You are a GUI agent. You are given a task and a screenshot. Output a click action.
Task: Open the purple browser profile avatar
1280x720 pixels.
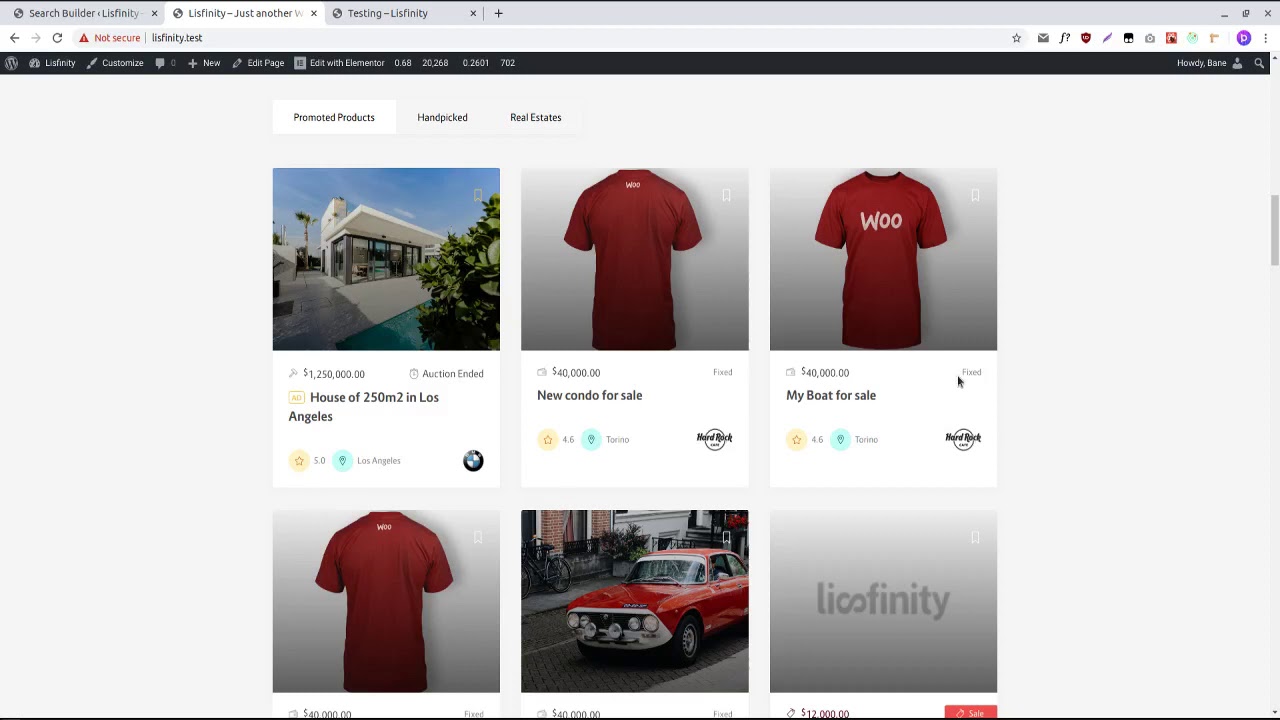(1243, 38)
